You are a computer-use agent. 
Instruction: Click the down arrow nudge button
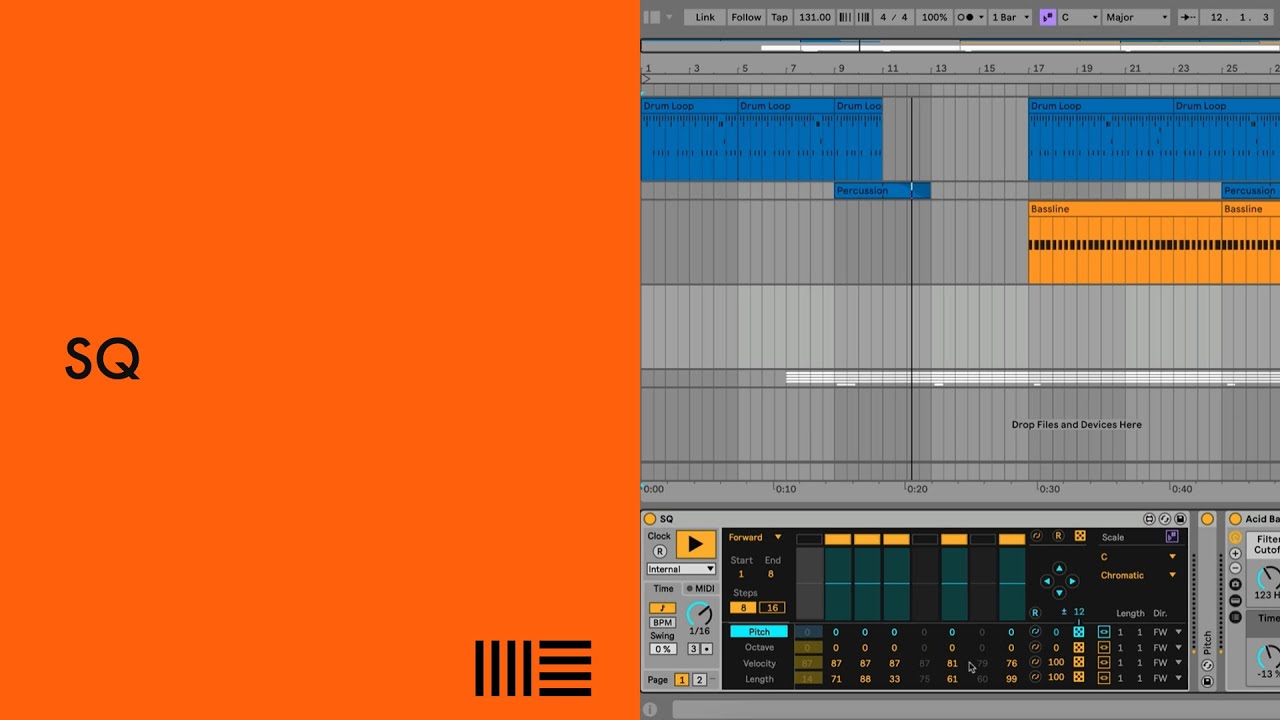pos(1059,593)
